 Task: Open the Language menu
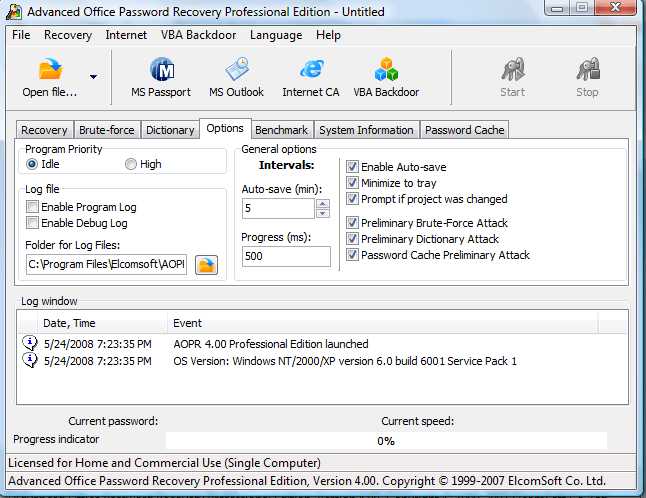point(276,35)
